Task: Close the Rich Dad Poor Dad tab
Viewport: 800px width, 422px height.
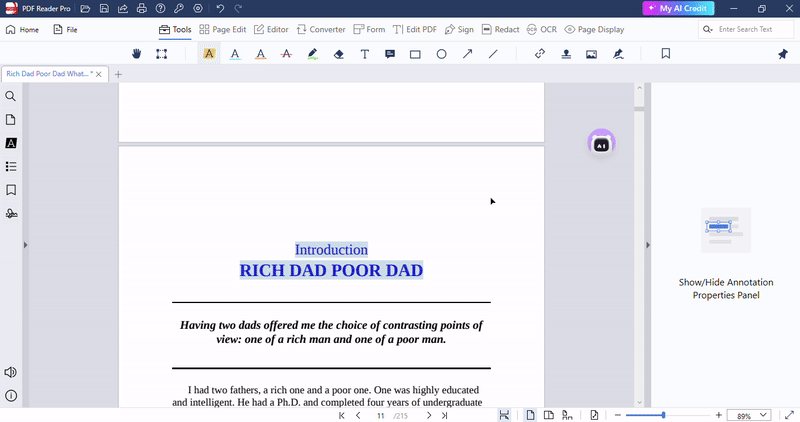Action: coord(98,74)
